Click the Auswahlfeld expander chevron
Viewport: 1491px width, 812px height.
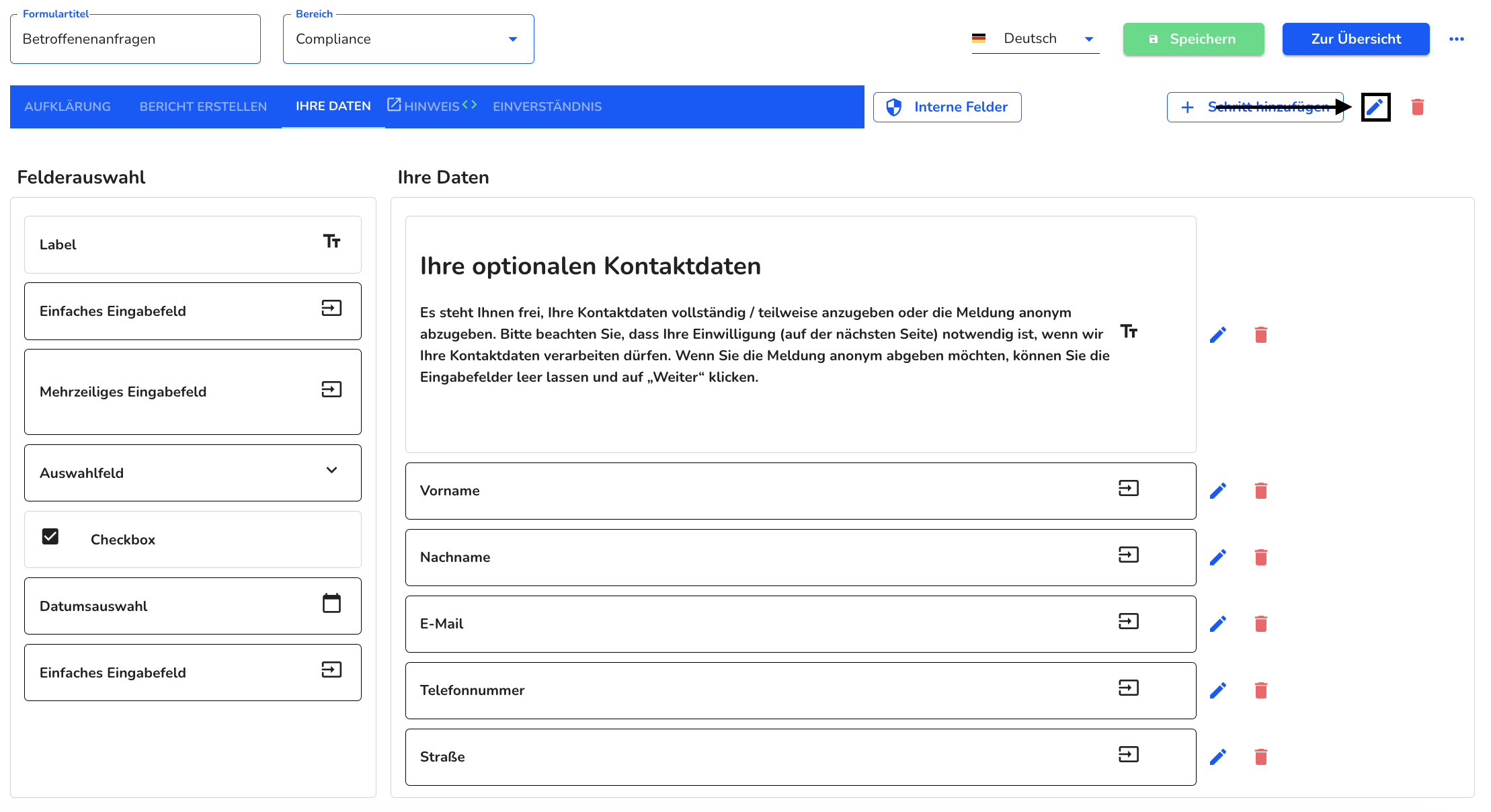[x=331, y=472]
